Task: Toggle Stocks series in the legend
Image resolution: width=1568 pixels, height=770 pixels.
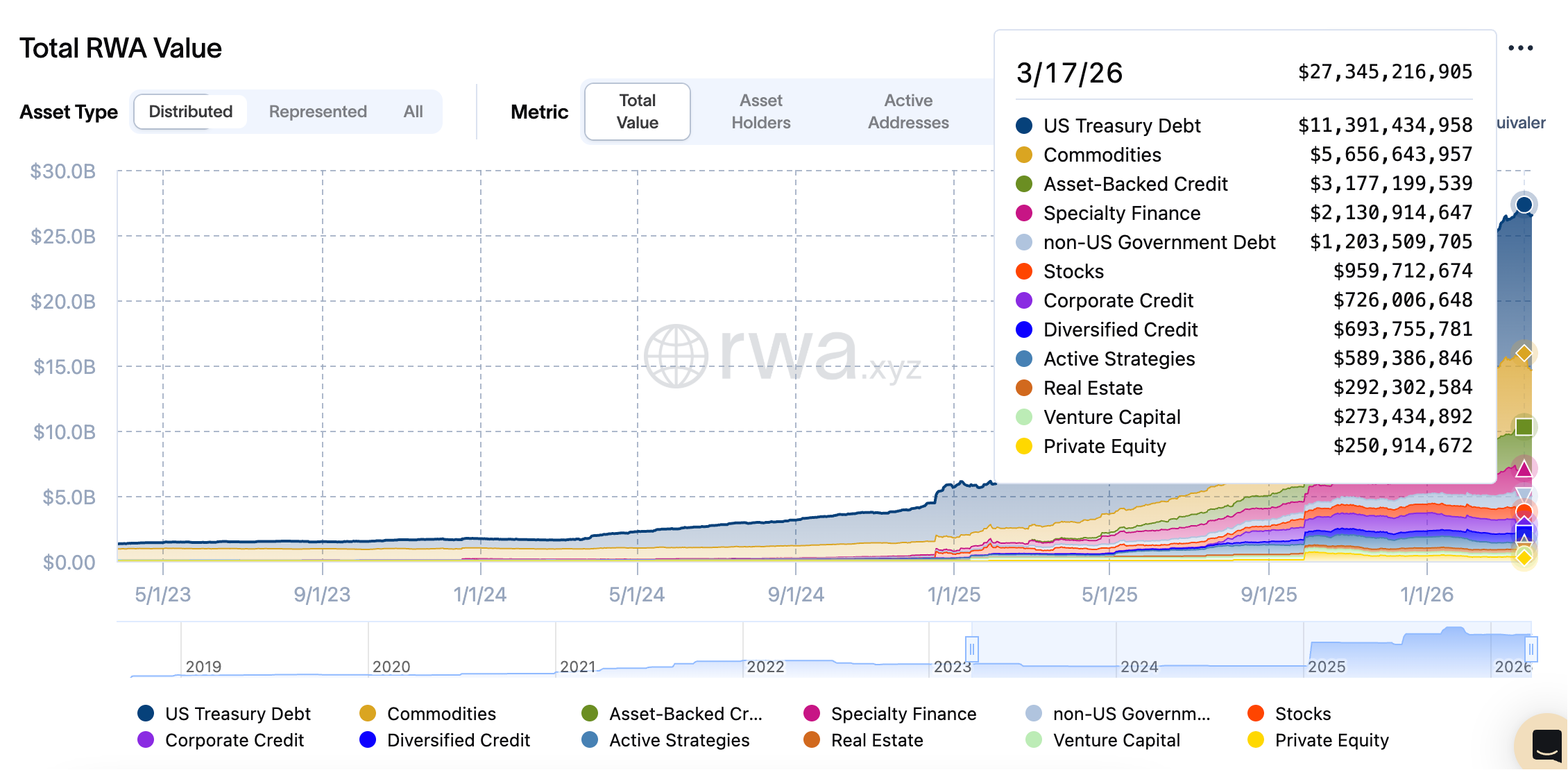Action: (x=1289, y=714)
